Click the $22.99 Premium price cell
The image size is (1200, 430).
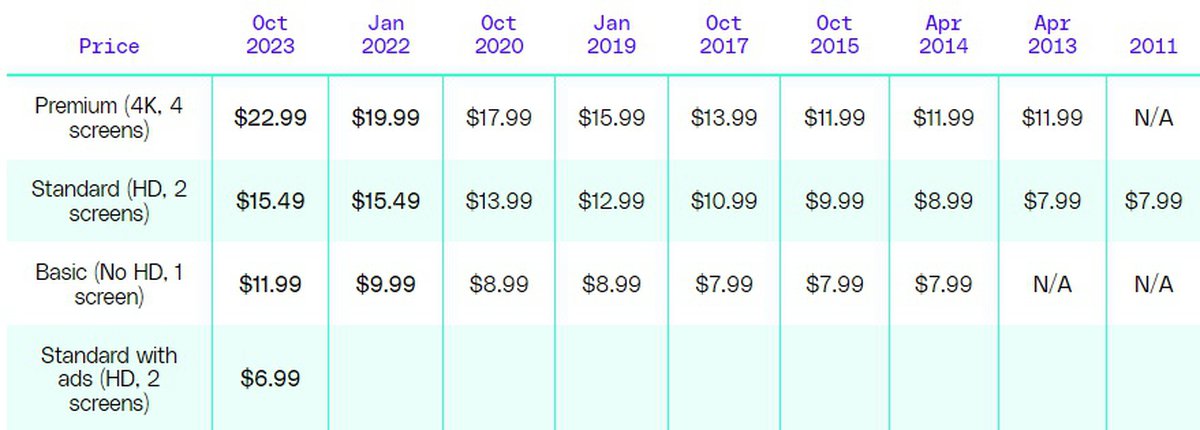click(x=270, y=118)
